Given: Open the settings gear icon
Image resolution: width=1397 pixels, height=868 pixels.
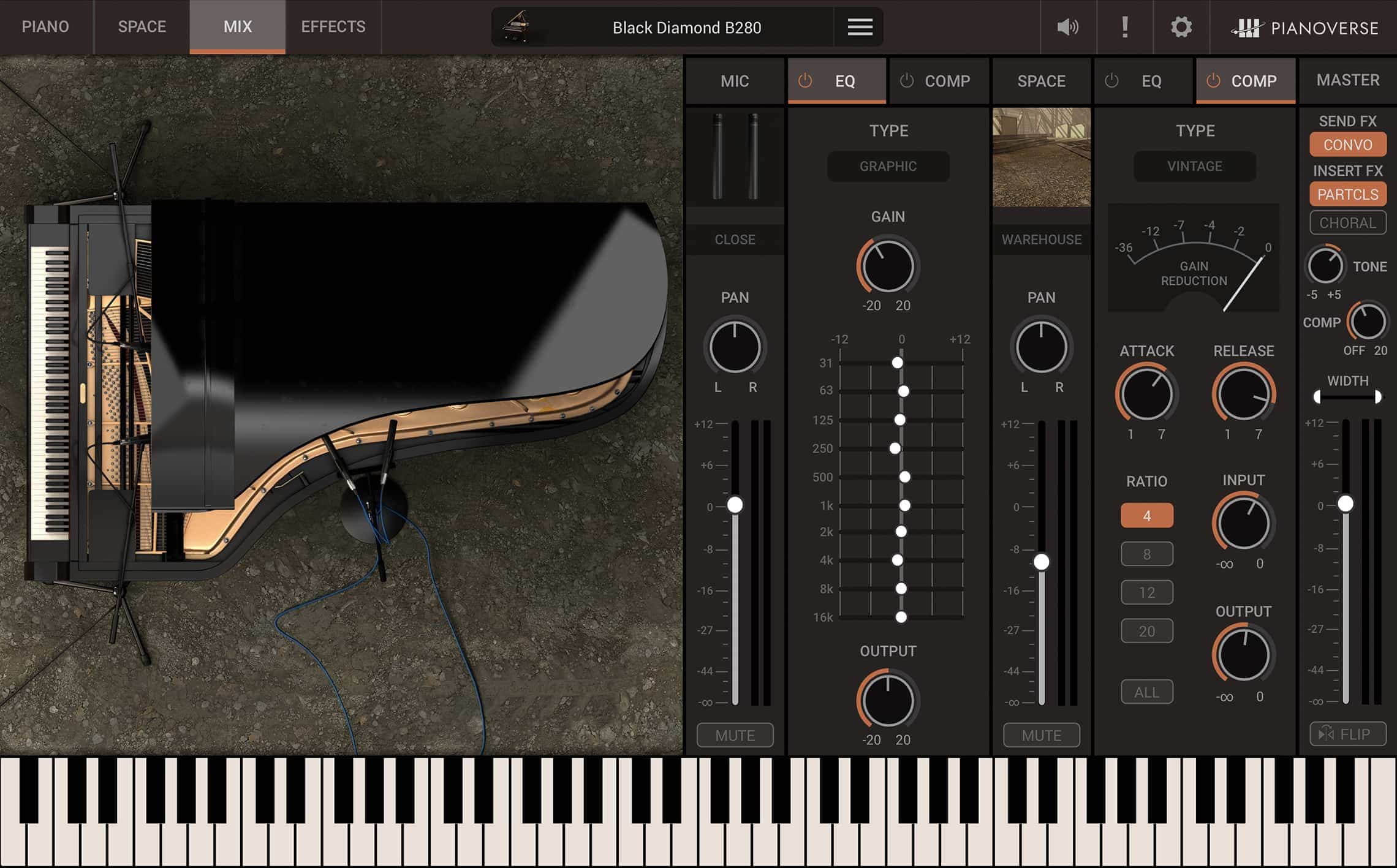Looking at the screenshot, I should [1181, 27].
